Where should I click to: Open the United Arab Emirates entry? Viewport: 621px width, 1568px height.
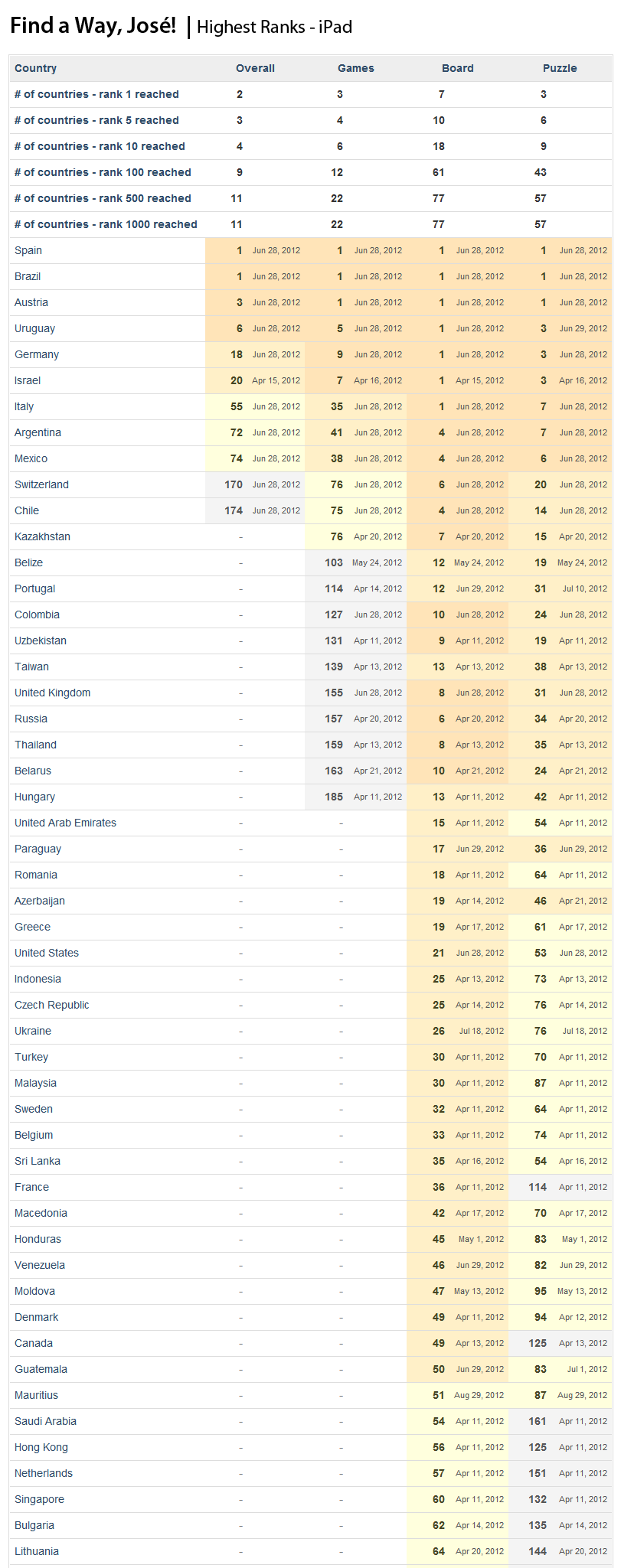(x=65, y=823)
